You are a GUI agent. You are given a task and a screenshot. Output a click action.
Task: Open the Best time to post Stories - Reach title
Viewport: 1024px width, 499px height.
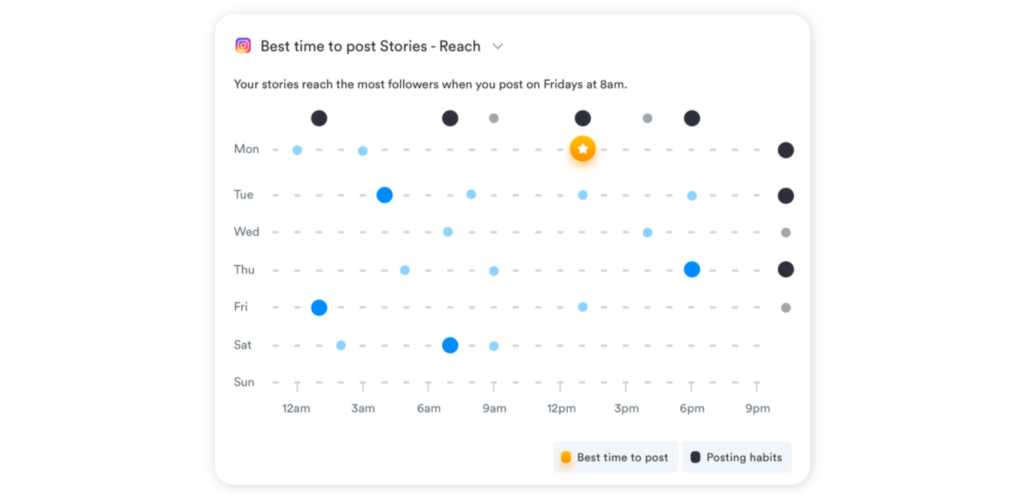tap(370, 46)
